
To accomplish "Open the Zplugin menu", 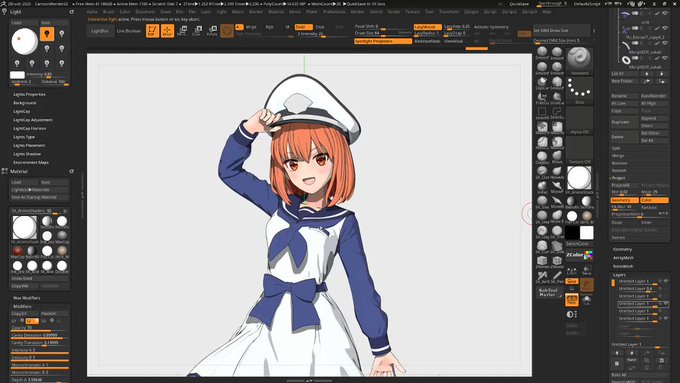I will pos(472,12).
